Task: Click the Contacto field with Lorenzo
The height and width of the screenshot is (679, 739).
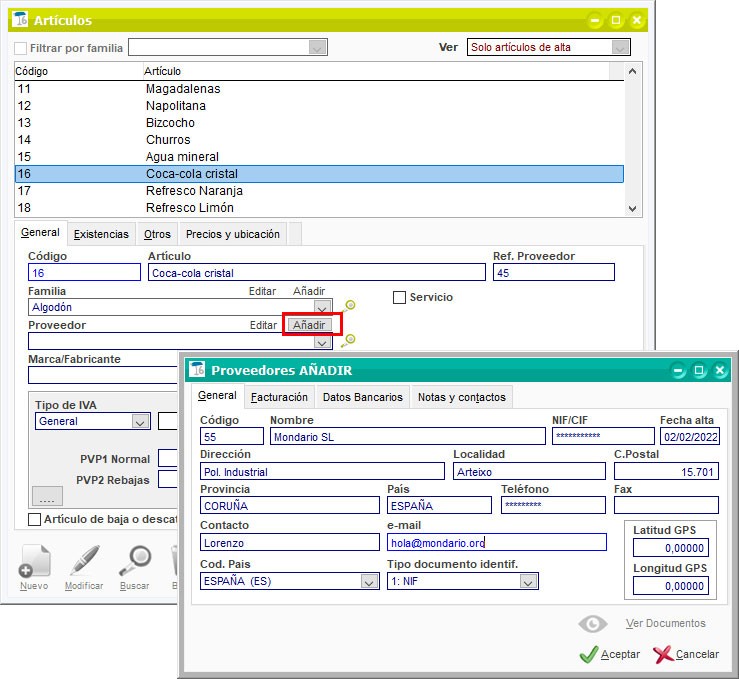Action: (x=290, y=542)
